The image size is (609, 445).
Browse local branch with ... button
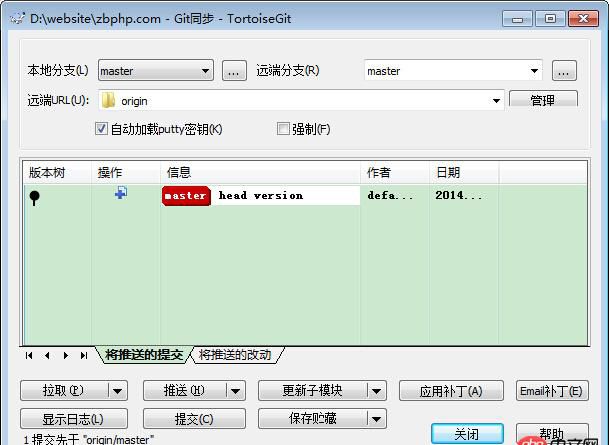pos(234,71)
